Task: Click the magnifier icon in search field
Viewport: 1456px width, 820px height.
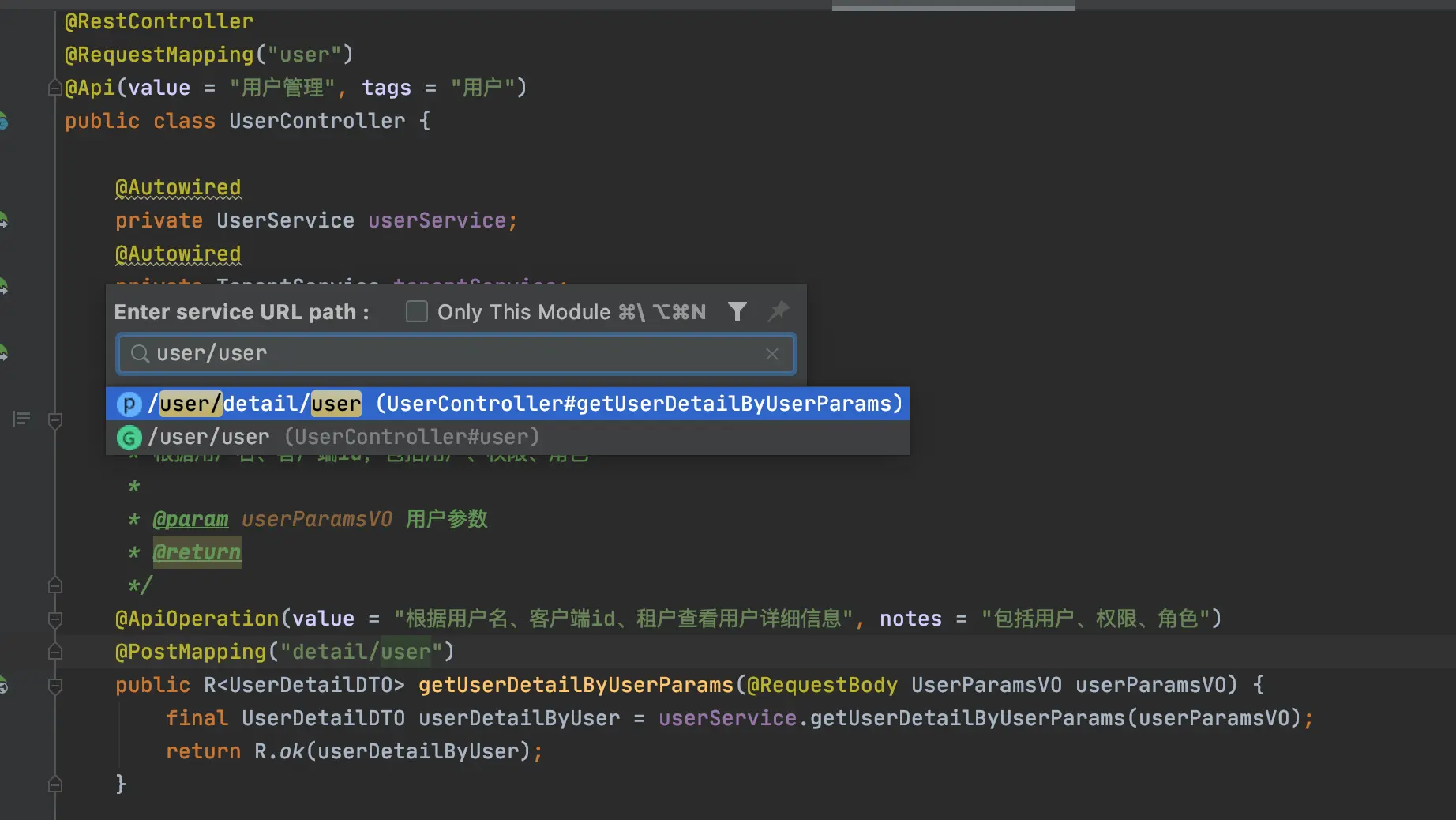Action: click(x=140, y=354)
